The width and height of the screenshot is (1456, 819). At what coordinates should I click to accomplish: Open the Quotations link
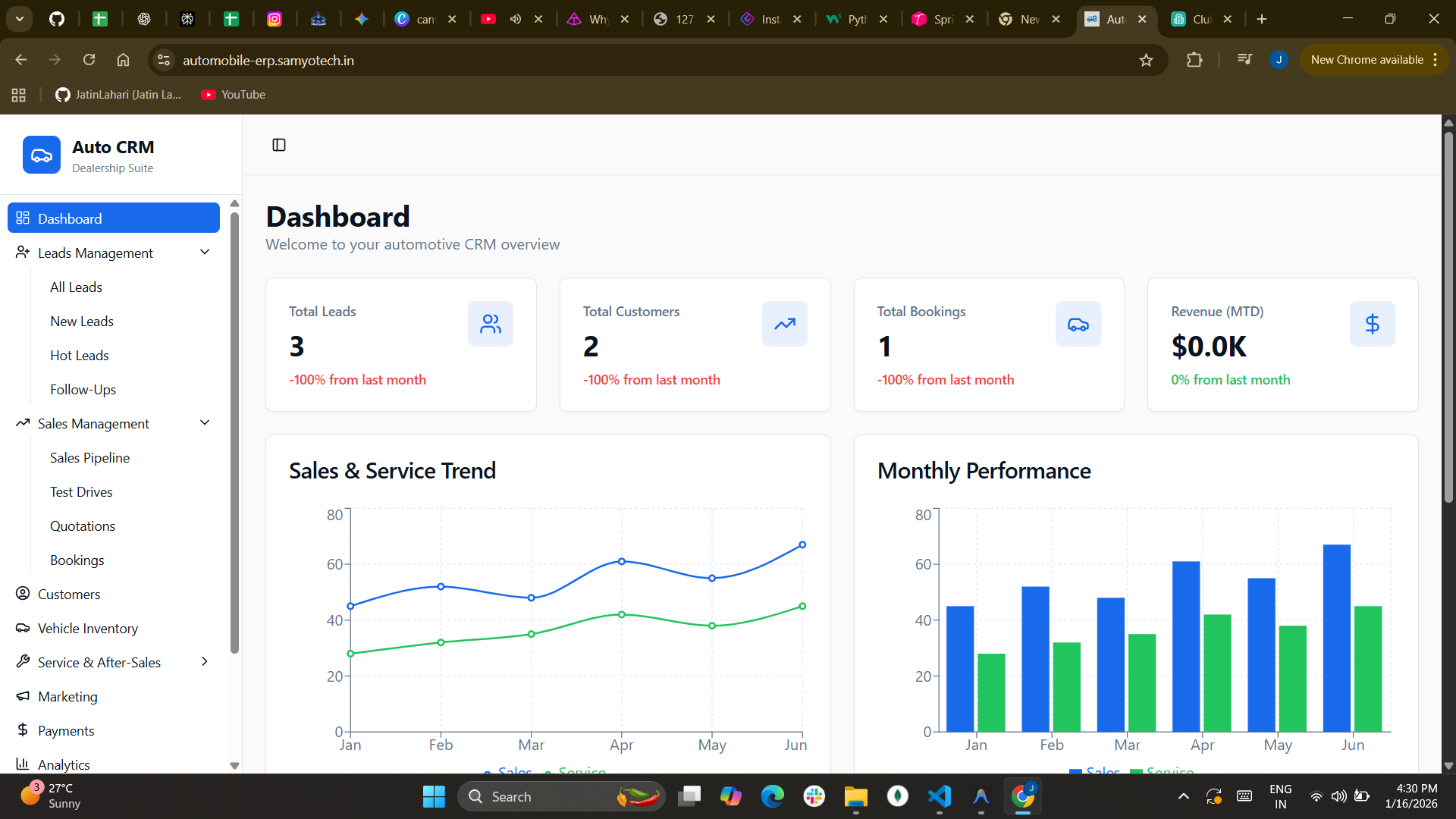[x=83, y=526]
